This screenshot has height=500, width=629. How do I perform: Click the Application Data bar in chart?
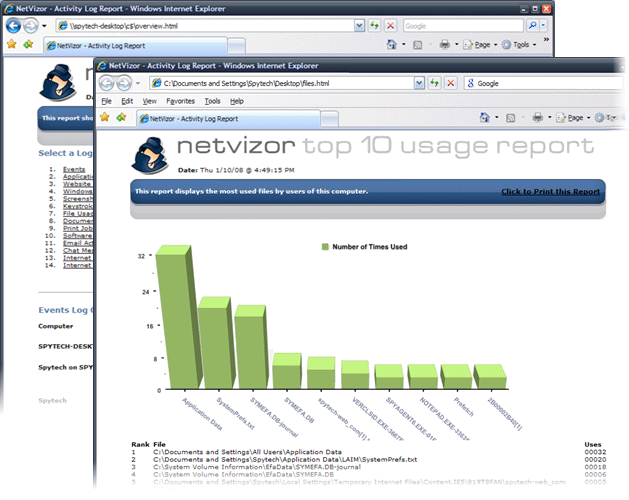179,317
